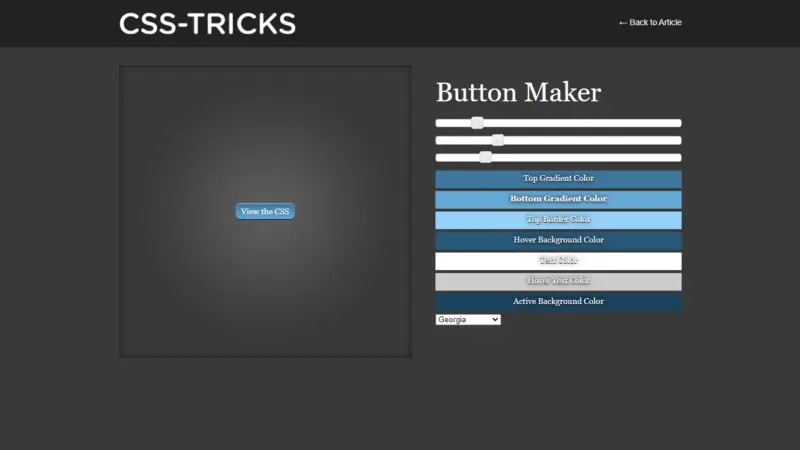Open the Georgia font dropdown
Viewport: 800px width, 450px height.
tap(468, 319)
